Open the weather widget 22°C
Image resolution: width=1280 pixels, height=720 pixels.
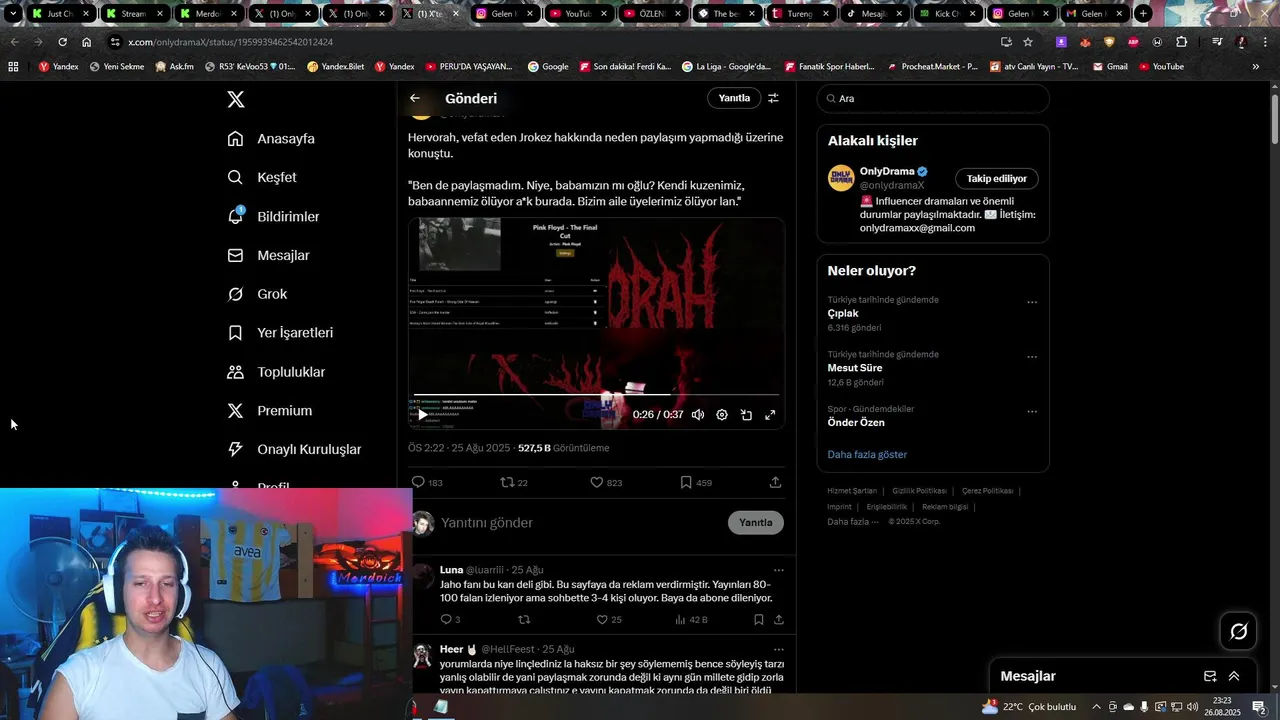[1030, 707]
